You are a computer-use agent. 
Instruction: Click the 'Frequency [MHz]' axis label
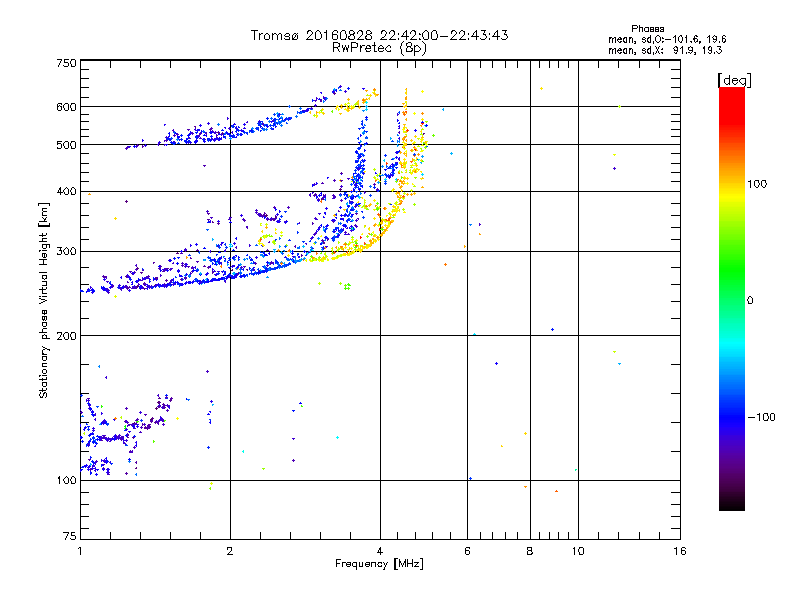pyautogui.click(x=379, y=564)
